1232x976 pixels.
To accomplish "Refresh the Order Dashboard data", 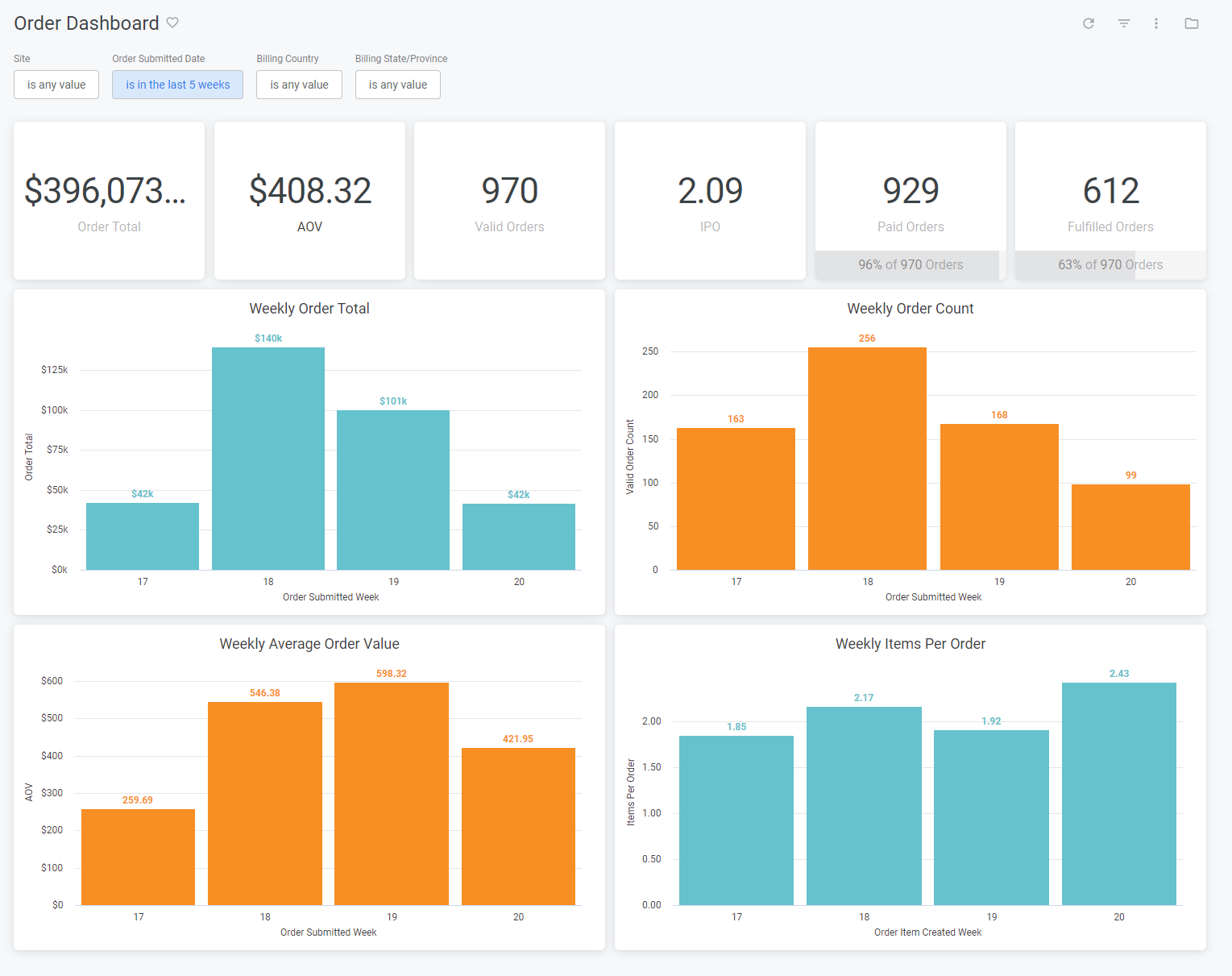I will pyautogui.click(x=1088, y=24).
